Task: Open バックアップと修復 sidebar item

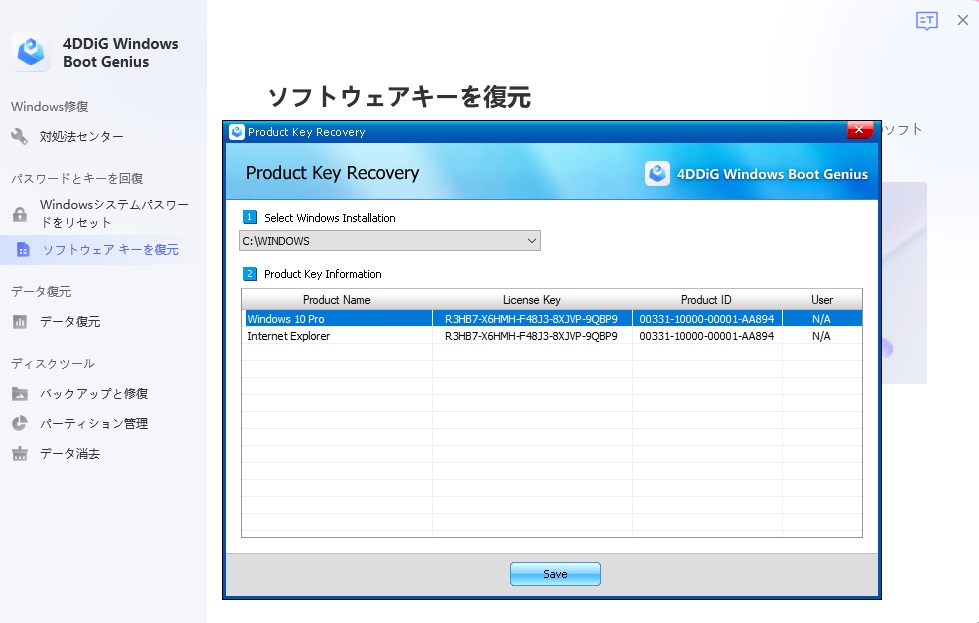Action: coord(94,394)
